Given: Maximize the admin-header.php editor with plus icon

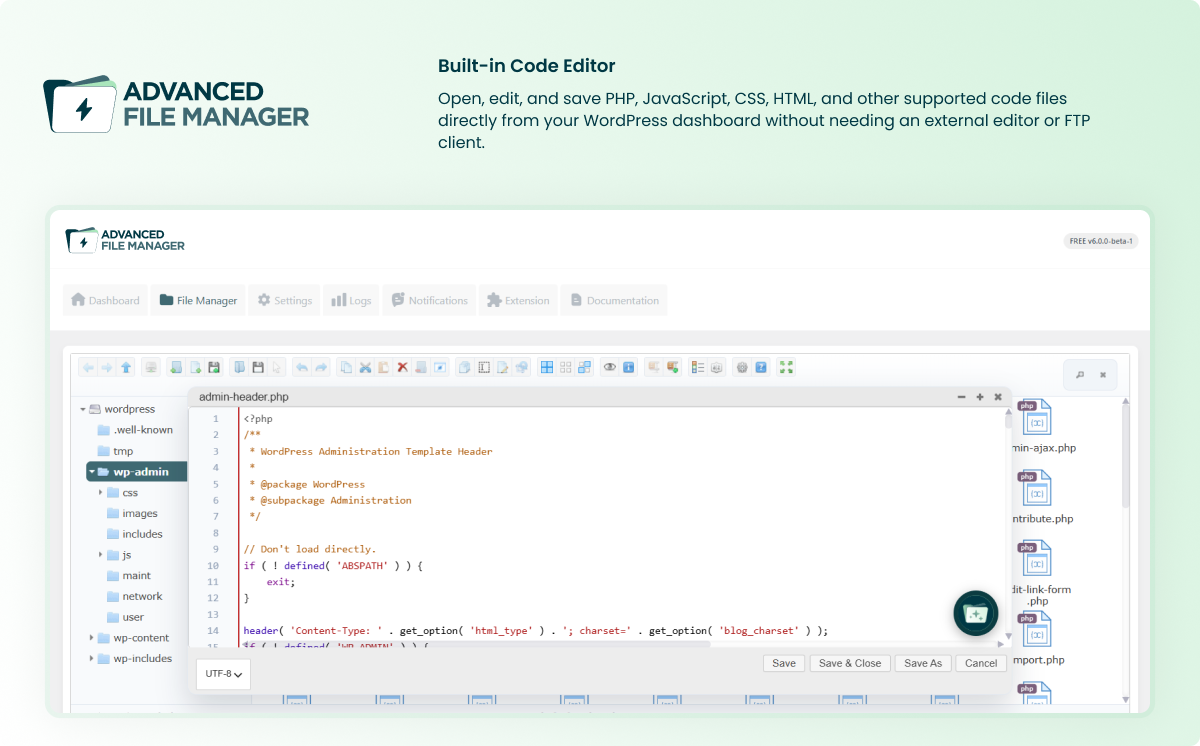Looking at the screenshot, I should click(980, 397).
